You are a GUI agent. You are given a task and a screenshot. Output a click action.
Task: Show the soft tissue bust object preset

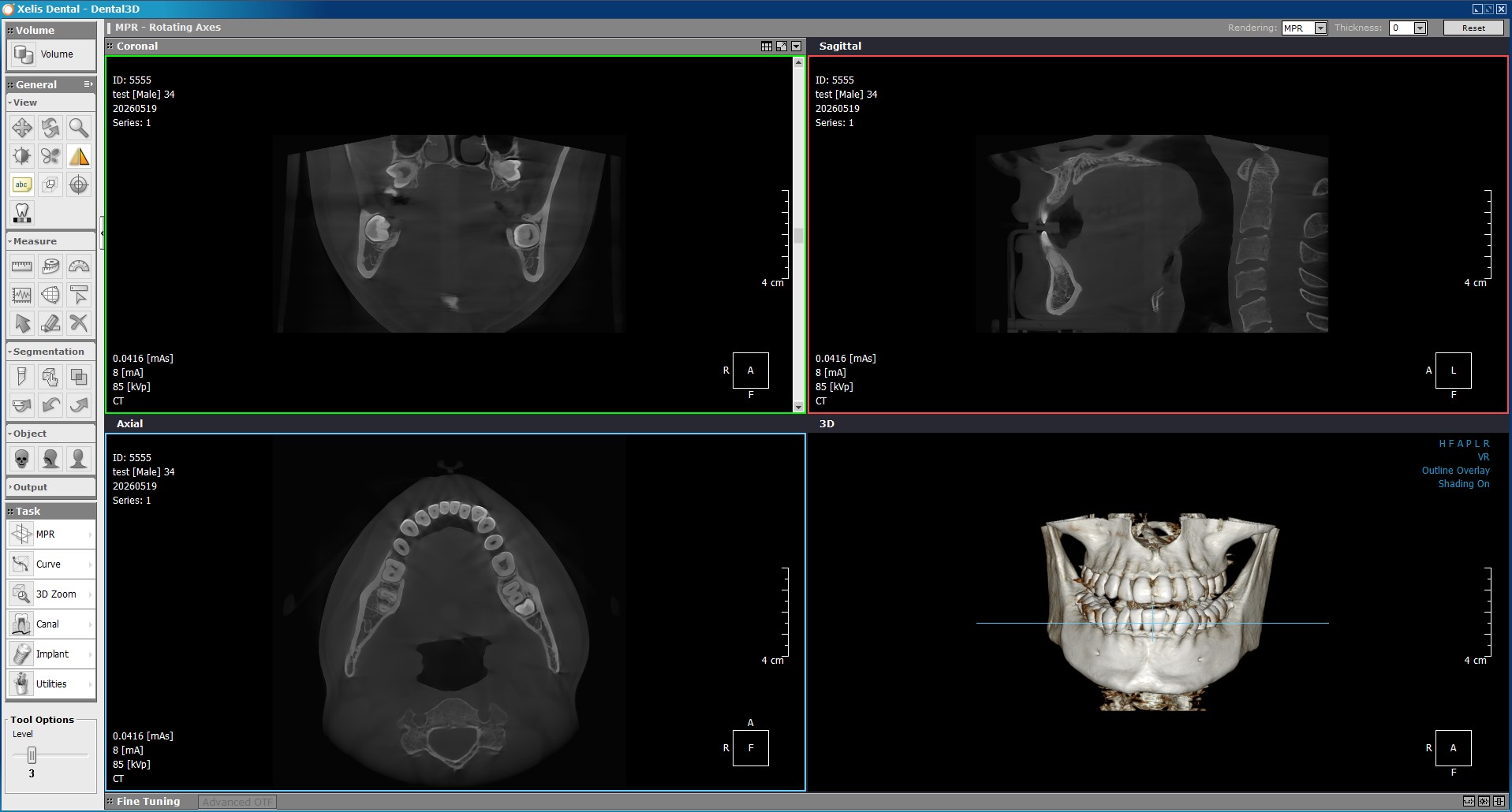[79, 459]
